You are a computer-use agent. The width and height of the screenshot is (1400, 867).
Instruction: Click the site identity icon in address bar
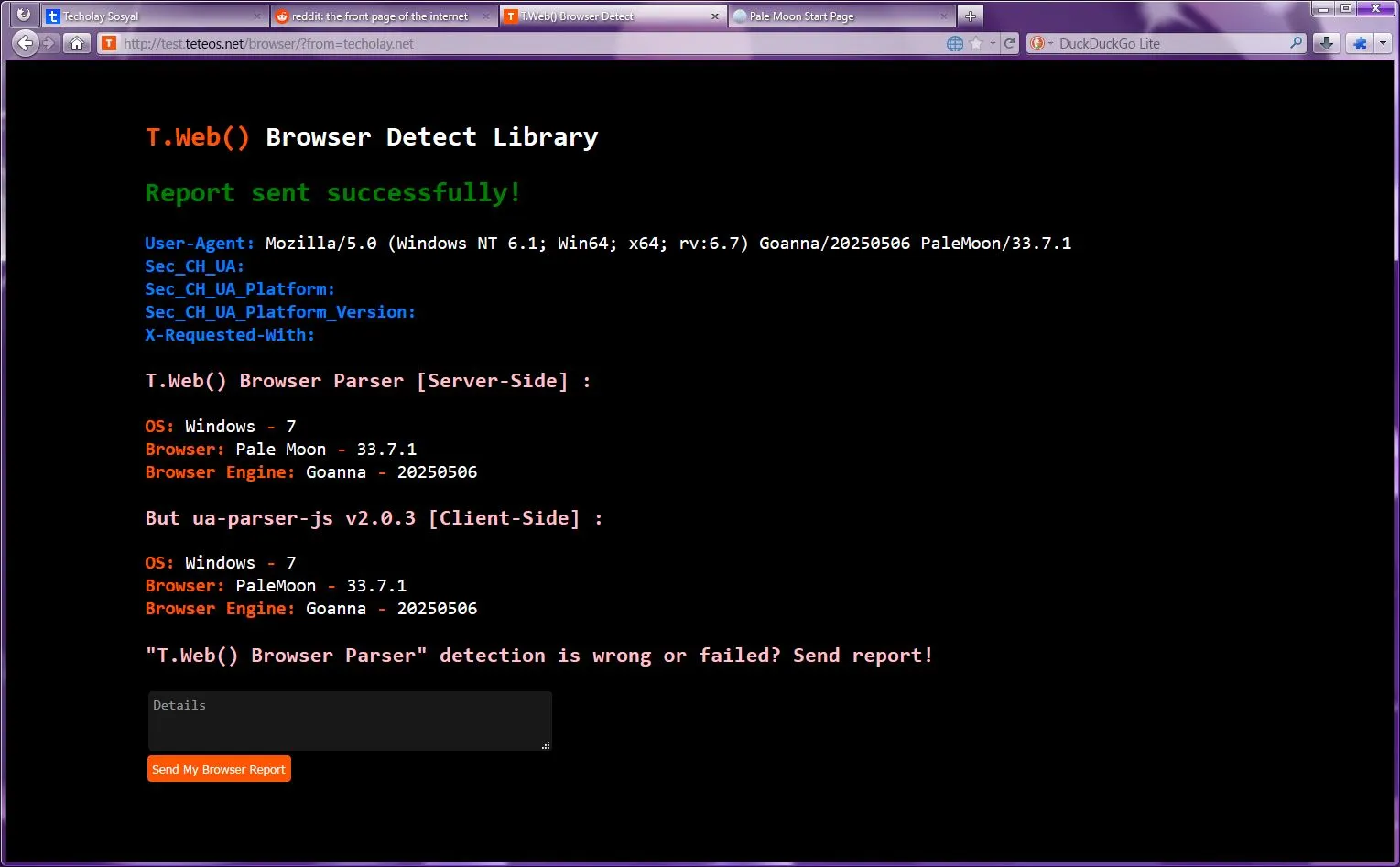[109, 43]
